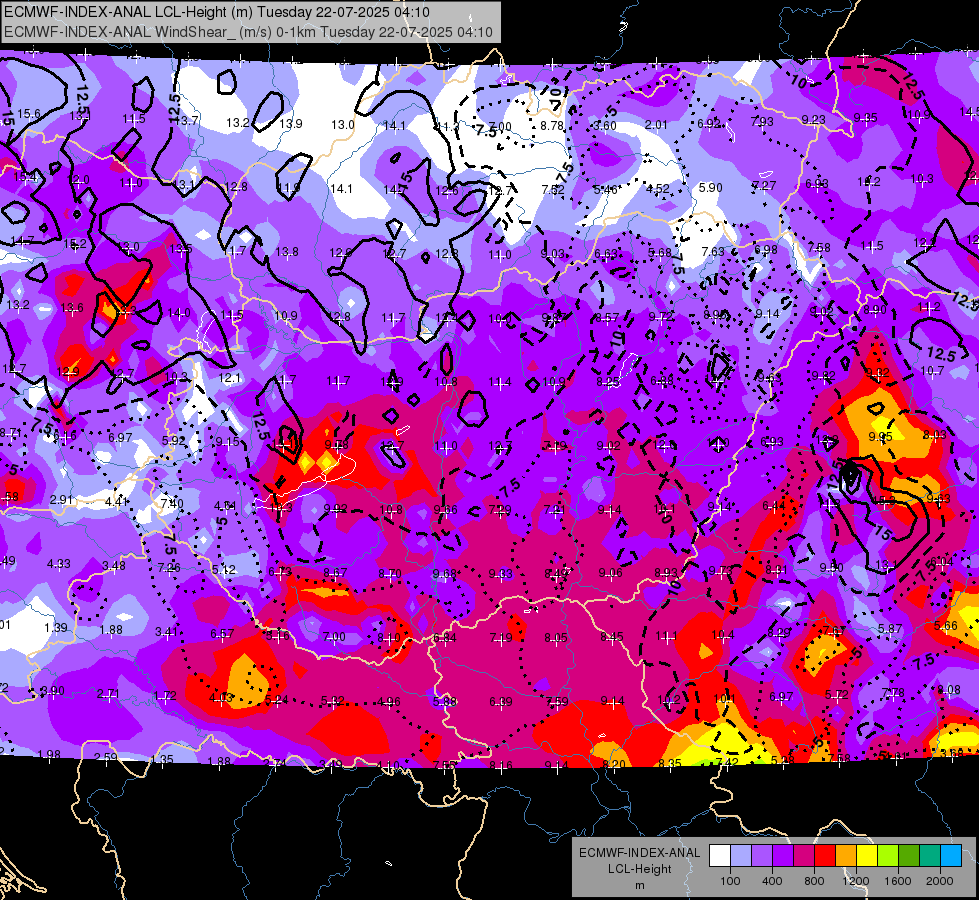Click the orange legend color swatch
Screen dimensions: 979x900
coord(846,855)
